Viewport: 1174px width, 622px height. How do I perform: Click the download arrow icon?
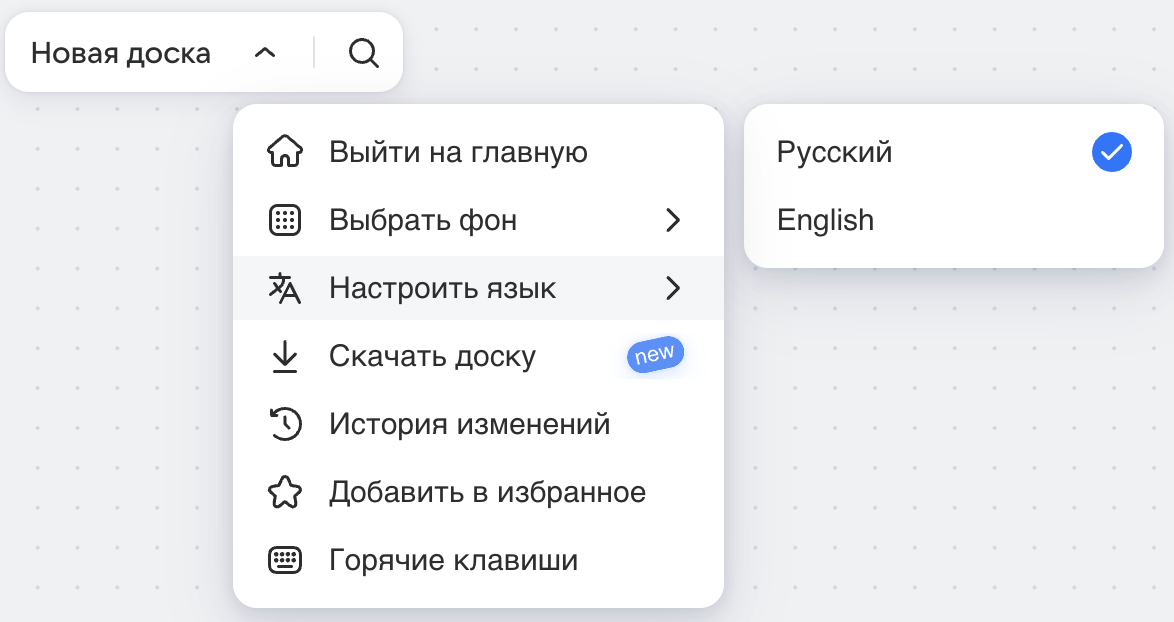point(285,356)
